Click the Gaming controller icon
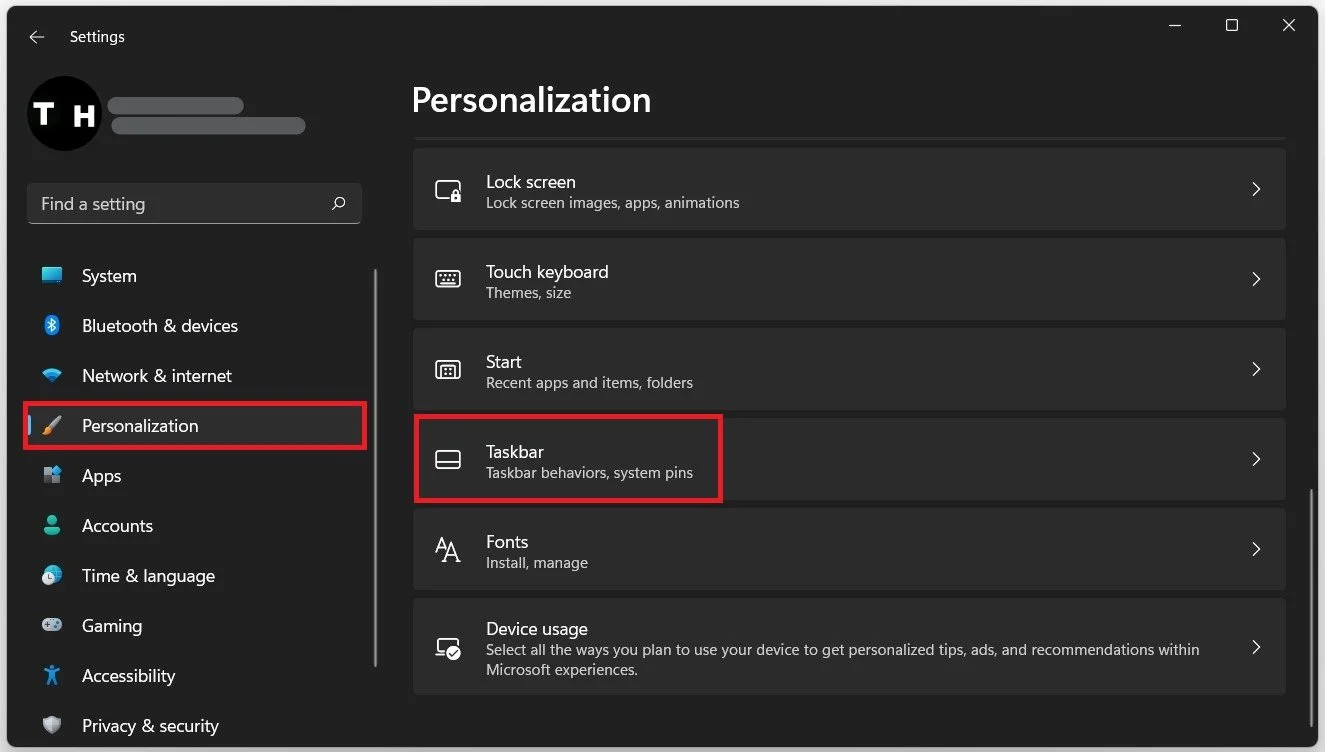The height and width of the screenshot is (752, 1325). 52,625
